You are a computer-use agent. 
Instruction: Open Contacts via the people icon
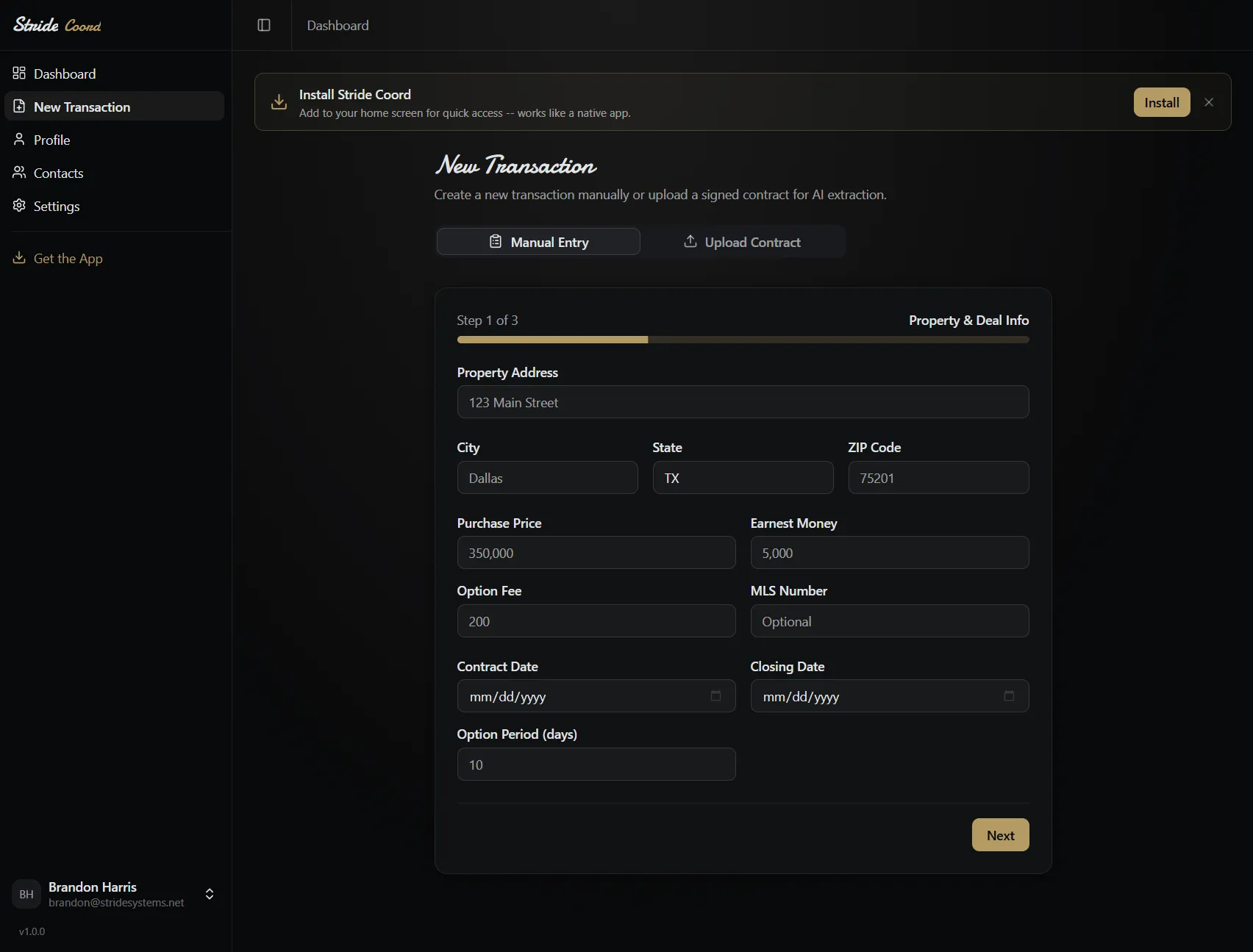(18, 173)
